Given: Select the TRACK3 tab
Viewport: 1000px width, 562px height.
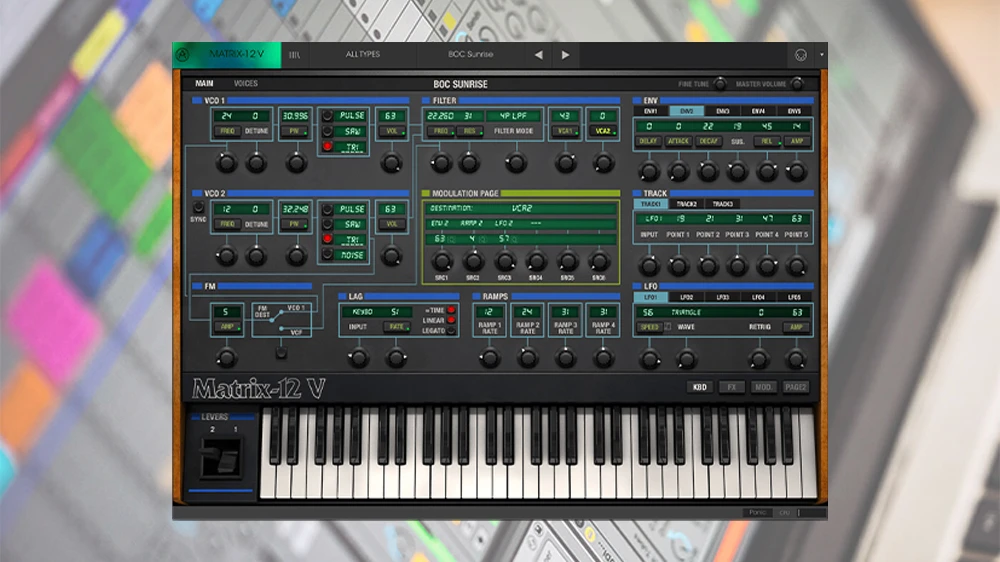Looking at the screenshot, I should [723, 204].
